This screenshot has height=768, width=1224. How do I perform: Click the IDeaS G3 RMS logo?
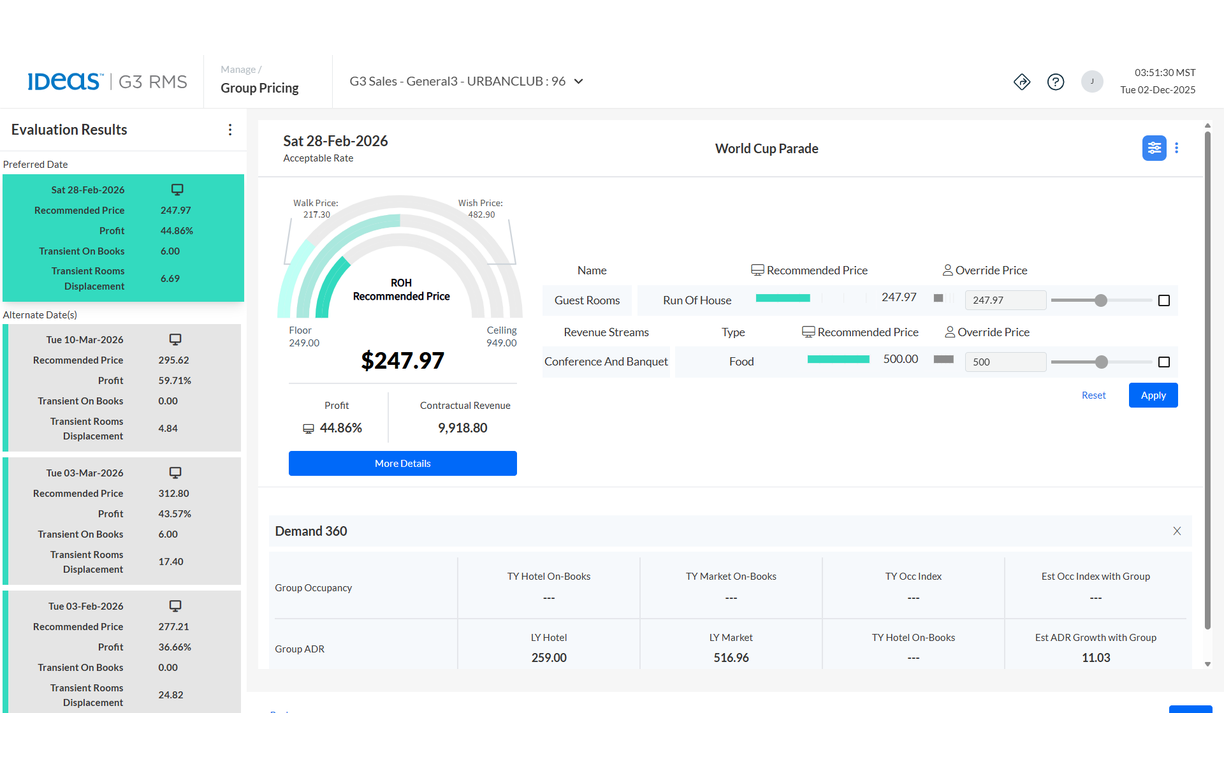107,81
